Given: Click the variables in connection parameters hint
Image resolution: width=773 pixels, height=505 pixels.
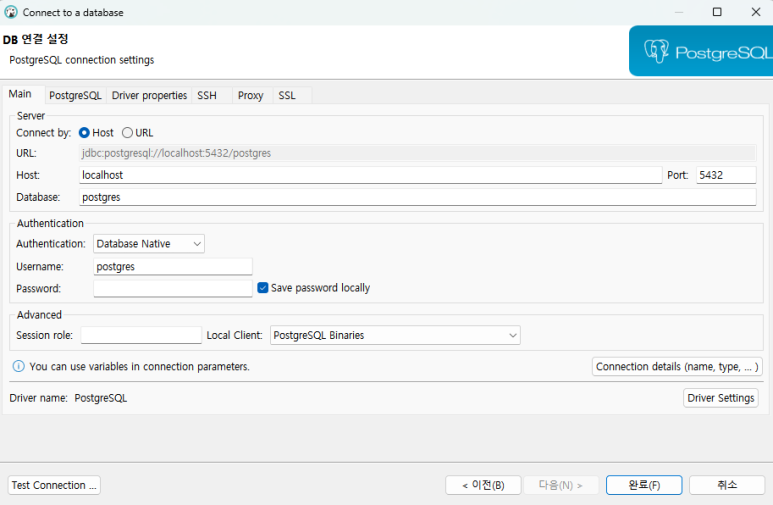Looking at the screenshot, I should (x=140, y=366).
